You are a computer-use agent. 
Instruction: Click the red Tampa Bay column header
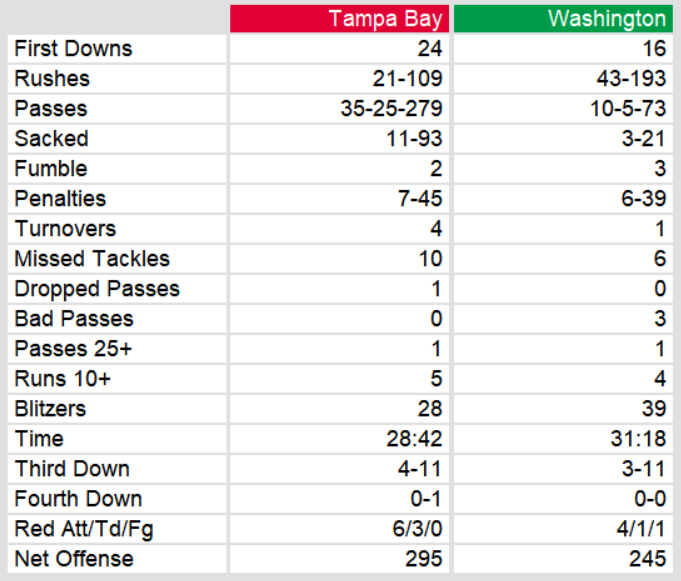pyautogui.click(x=339, y=19)
